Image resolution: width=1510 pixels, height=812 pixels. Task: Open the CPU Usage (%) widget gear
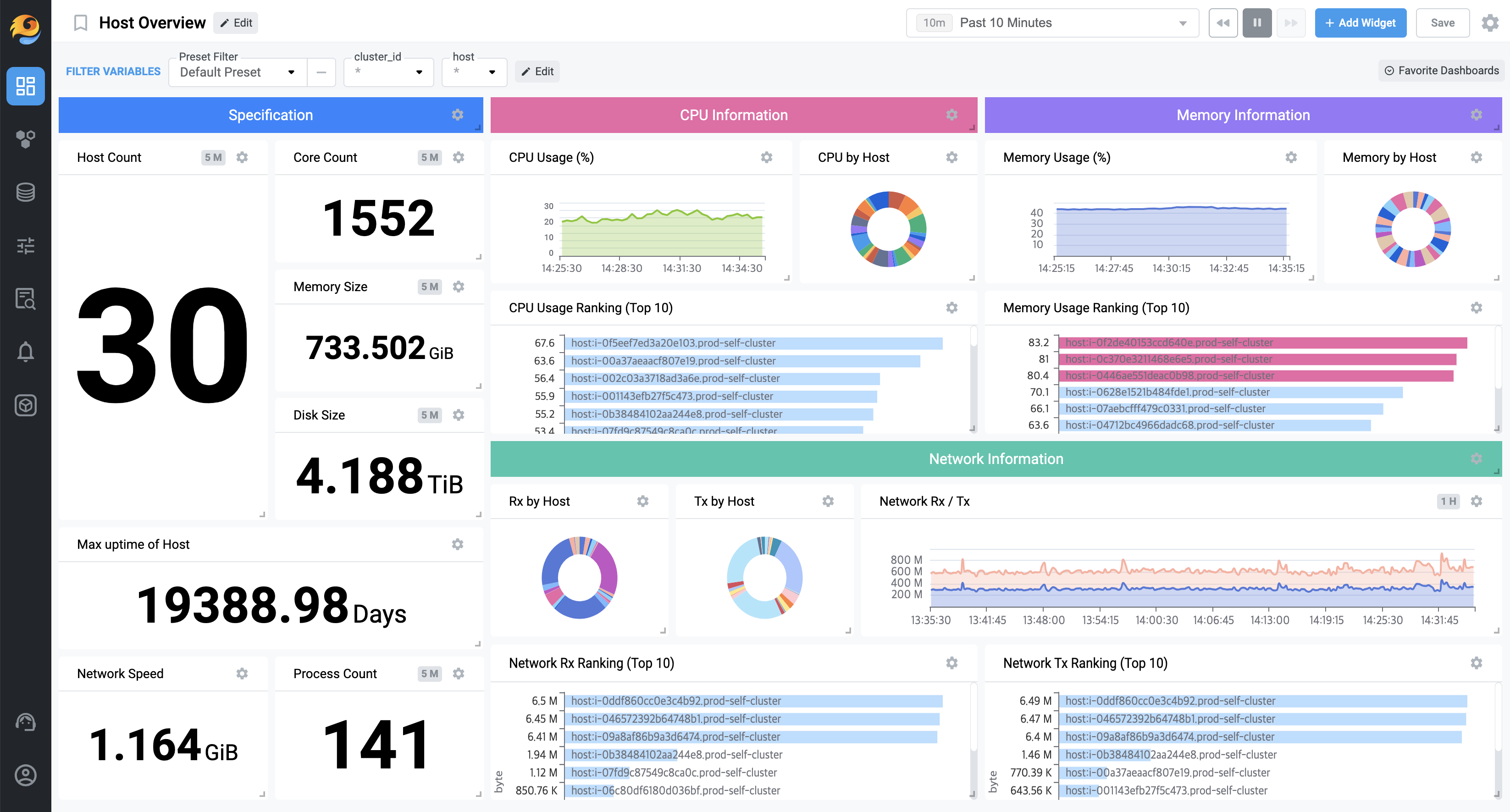coord(766,157)
